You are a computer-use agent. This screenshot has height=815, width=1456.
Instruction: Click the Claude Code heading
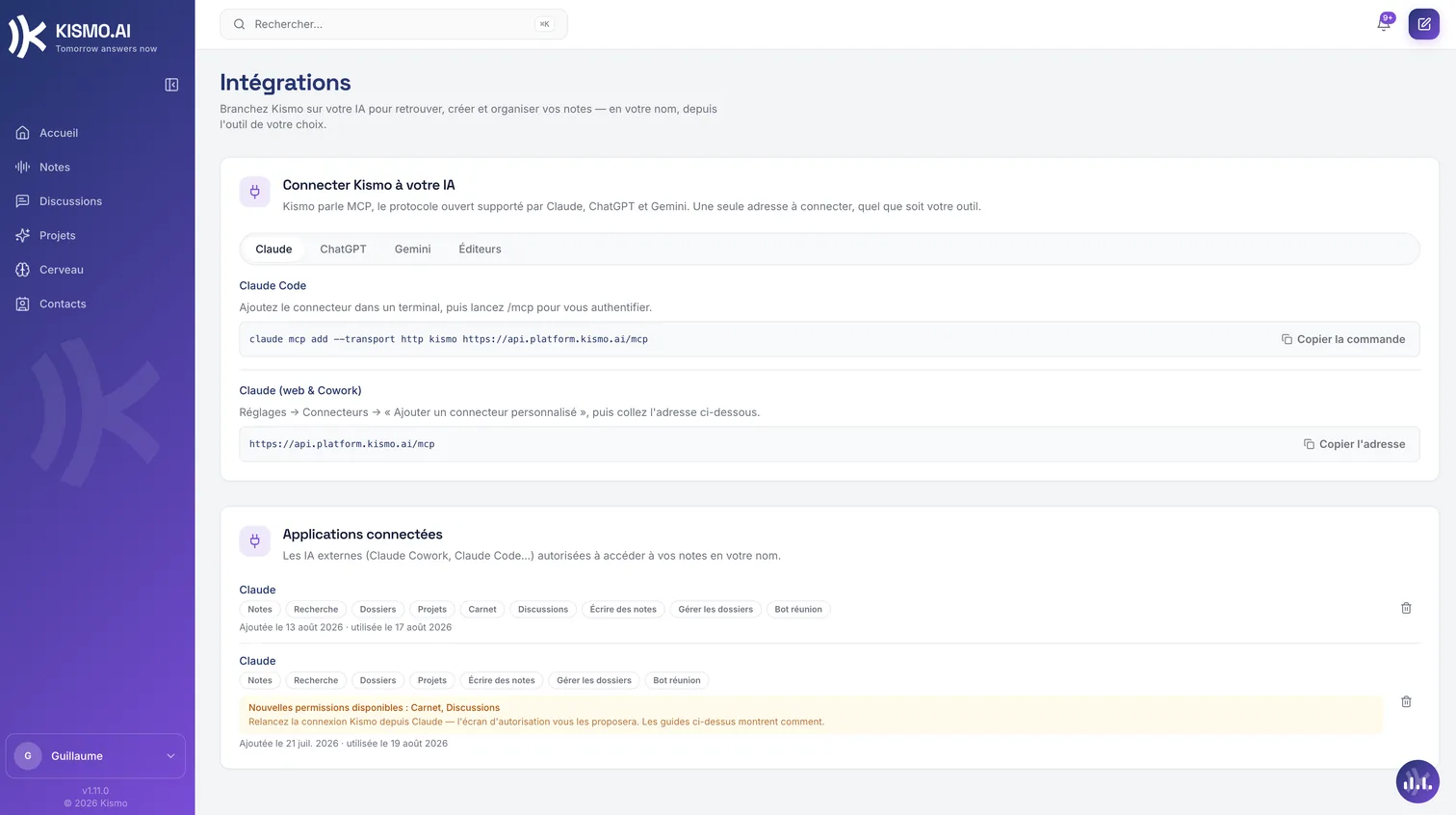tap(273, 285)
